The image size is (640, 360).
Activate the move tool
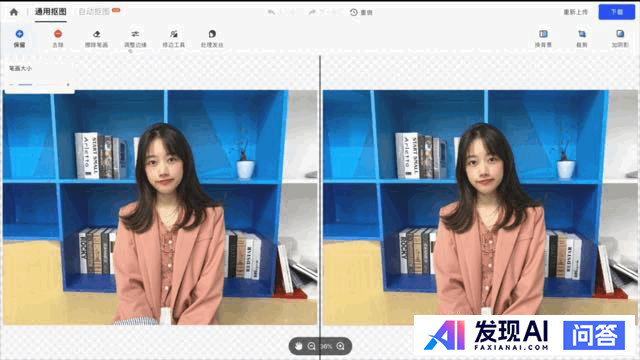tap(173, 38)
